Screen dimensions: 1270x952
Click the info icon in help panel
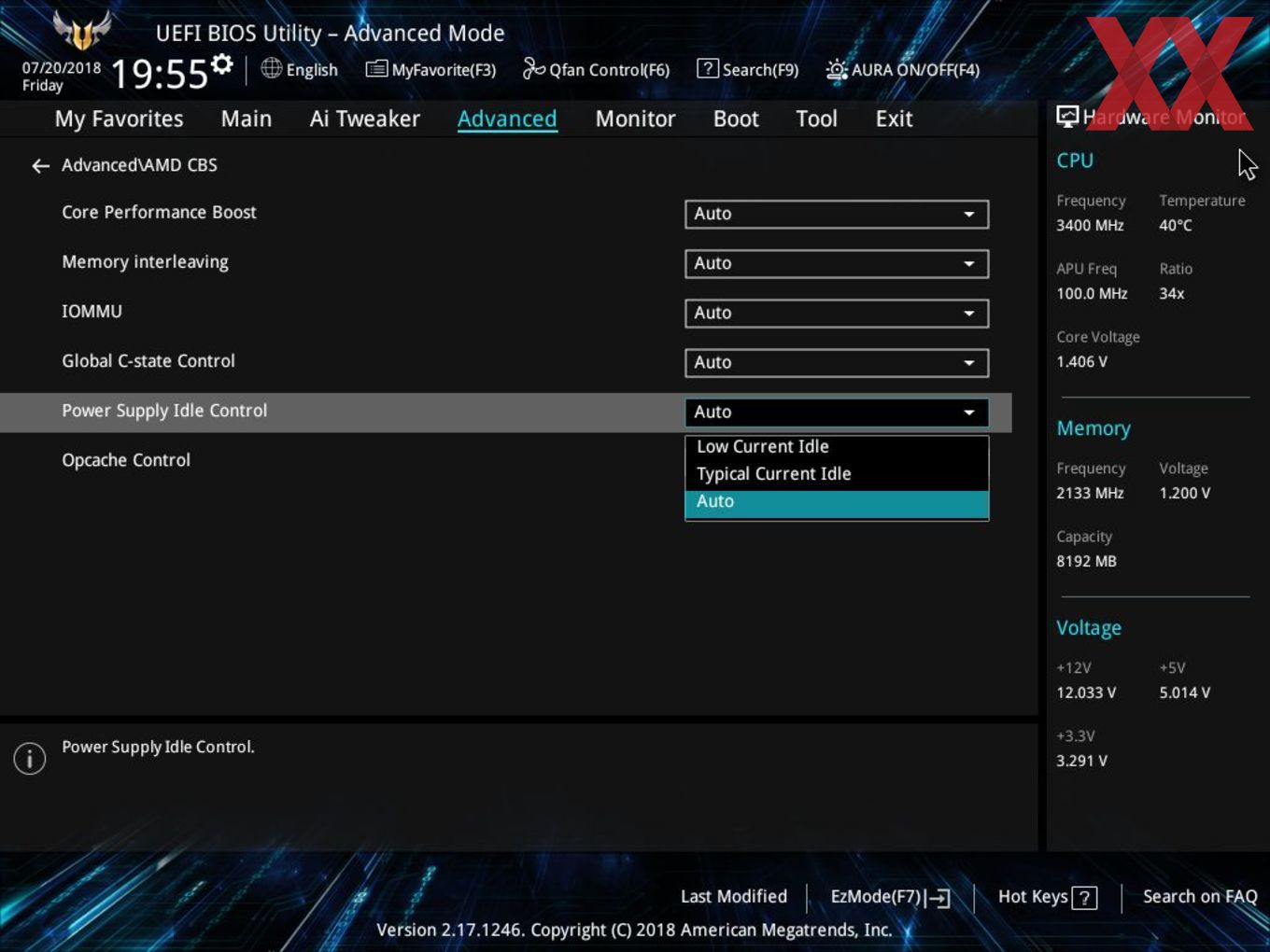(30, 758)
